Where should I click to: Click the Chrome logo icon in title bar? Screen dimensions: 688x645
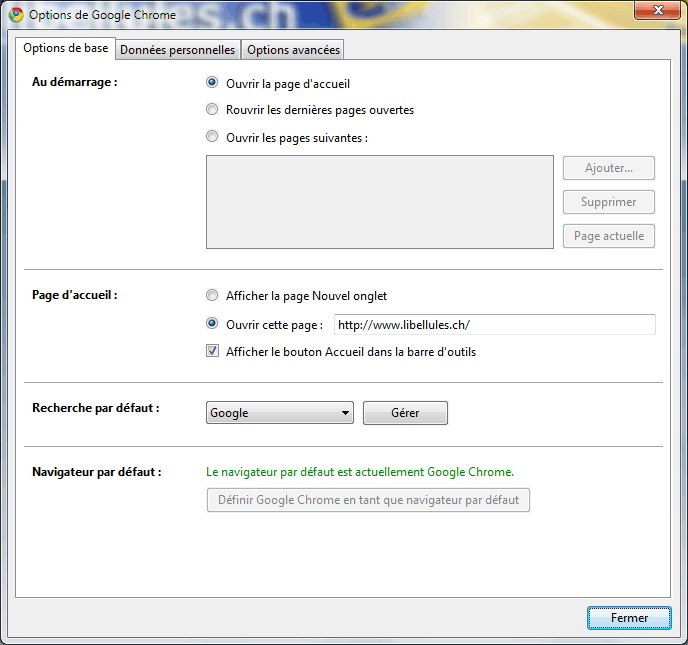pyautogui.click(x=16, y=14)
